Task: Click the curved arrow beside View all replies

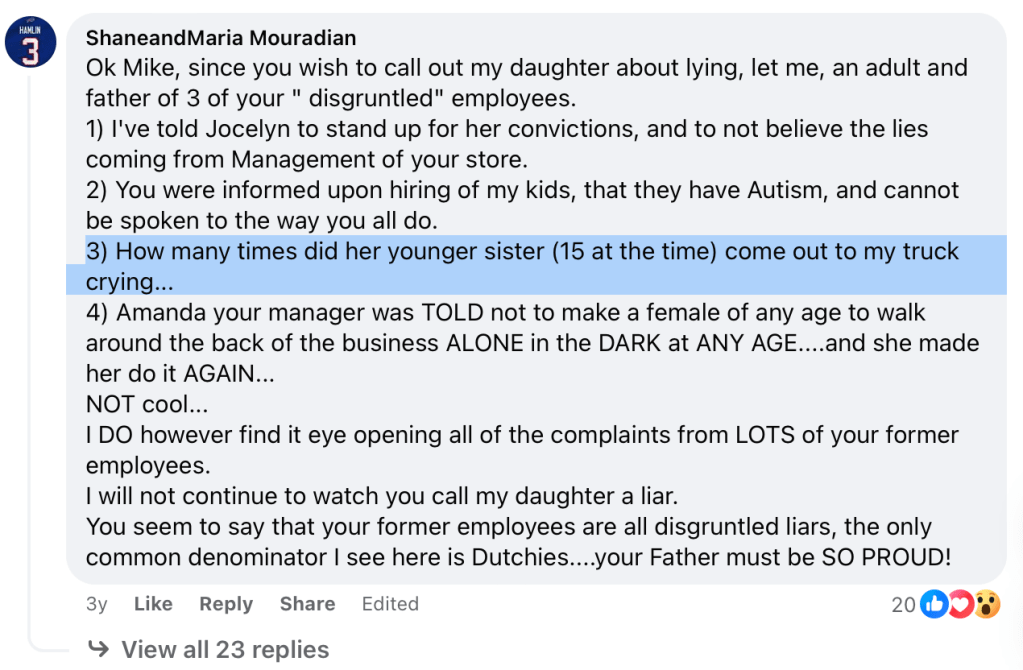Action: tap(99, 649)
